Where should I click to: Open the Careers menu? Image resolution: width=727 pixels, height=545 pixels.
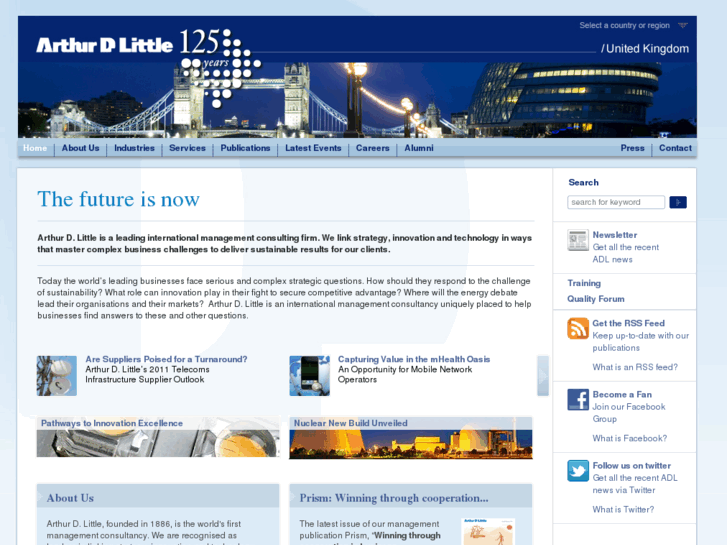[x=372, y=148]
